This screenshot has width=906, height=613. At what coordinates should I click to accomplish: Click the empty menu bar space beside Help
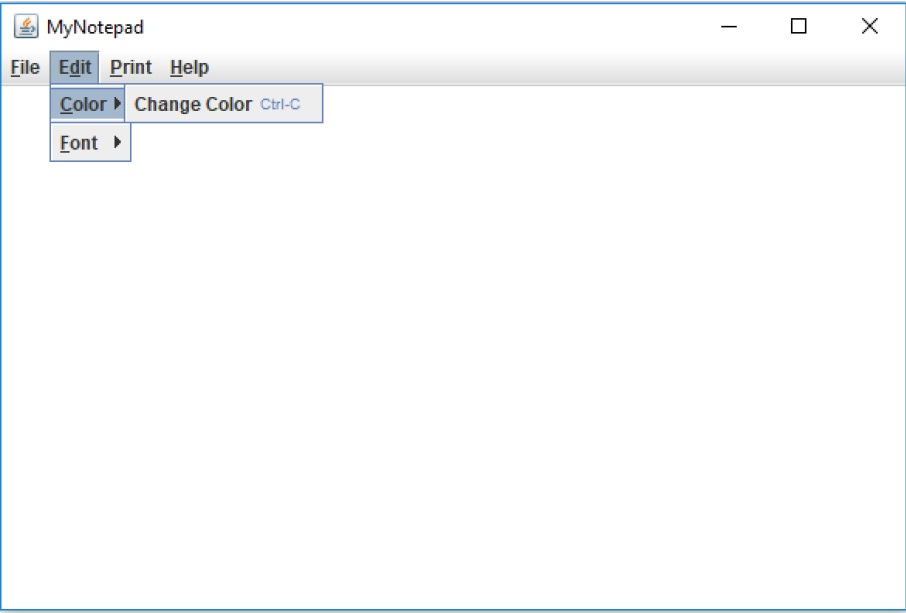(x=400, y=67)
